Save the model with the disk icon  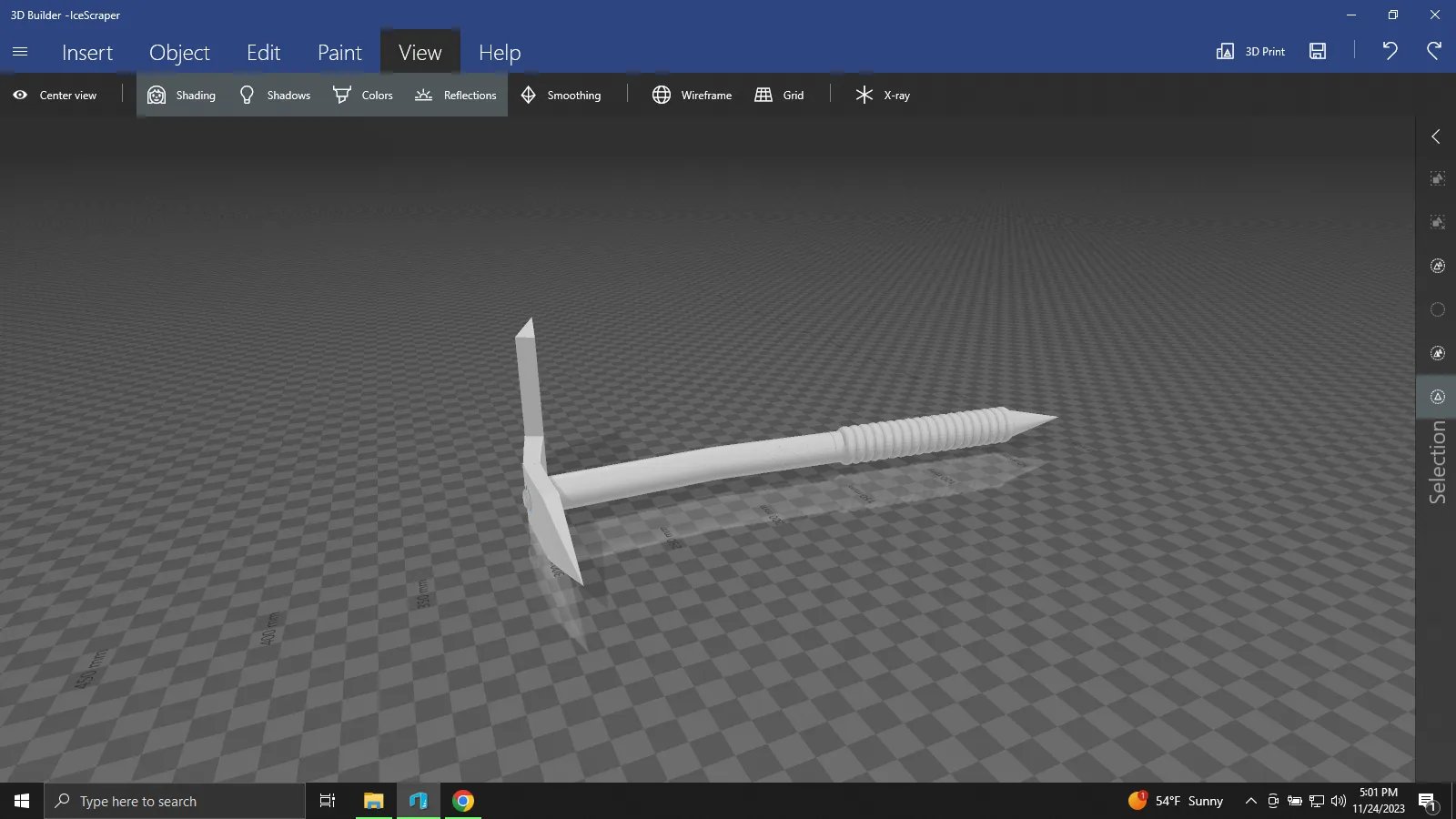(1318, 51)
